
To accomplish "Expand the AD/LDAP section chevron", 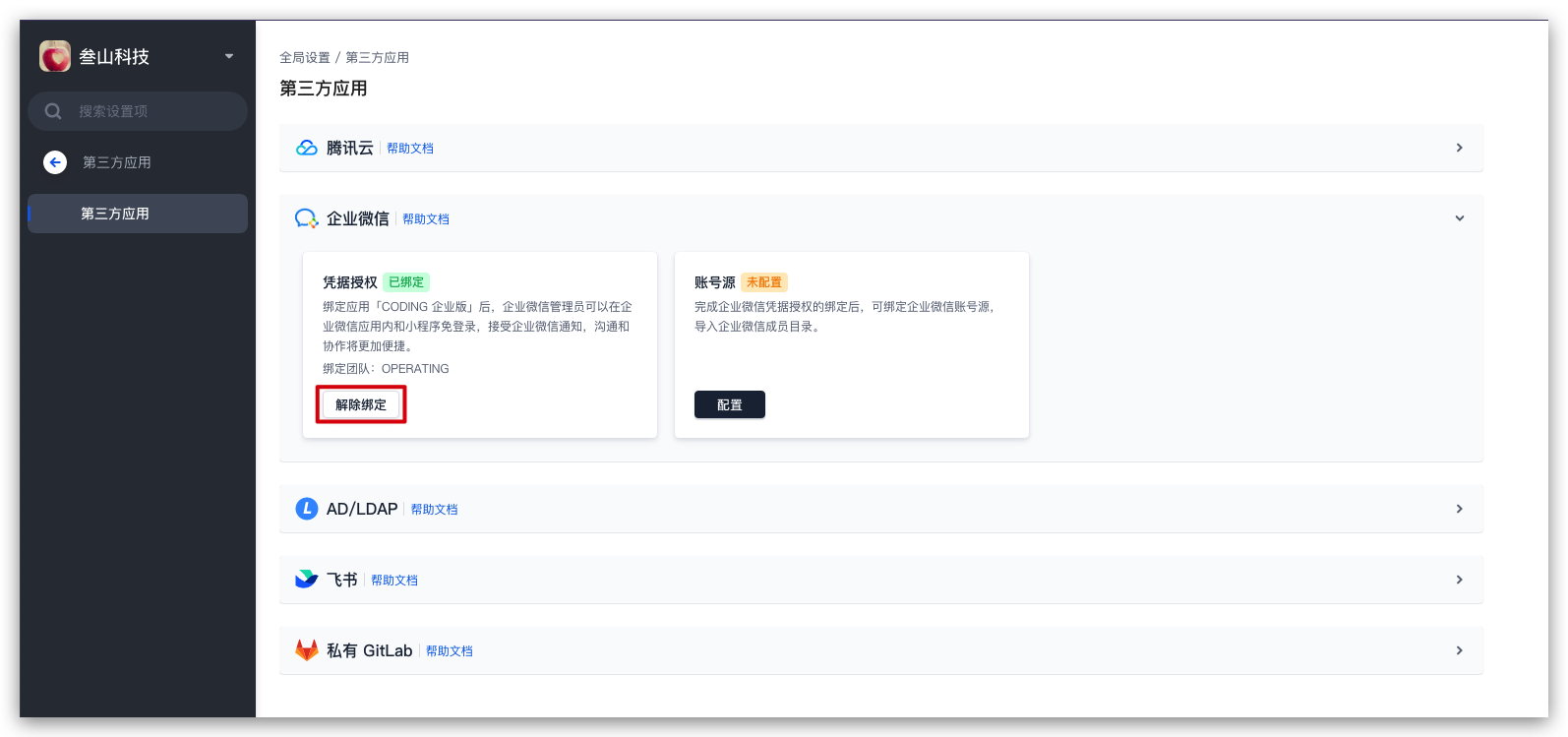I will click(x=1459, y=509).
